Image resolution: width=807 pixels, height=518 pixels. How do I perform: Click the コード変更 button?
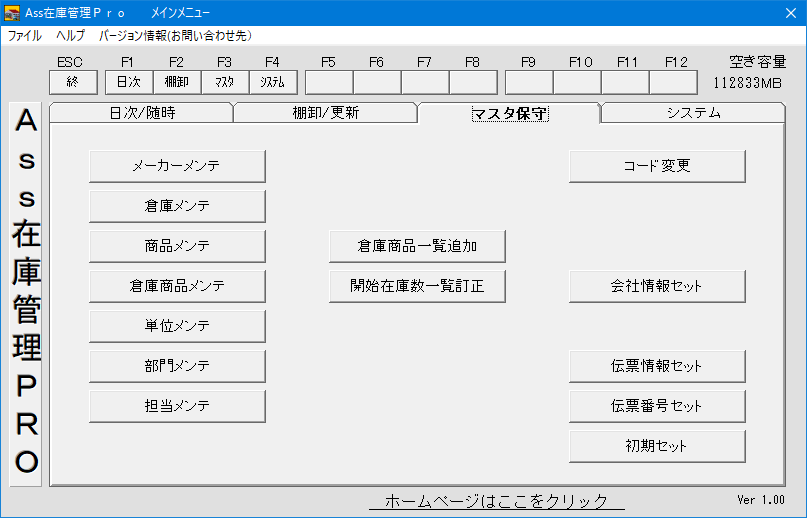point(657,166)
